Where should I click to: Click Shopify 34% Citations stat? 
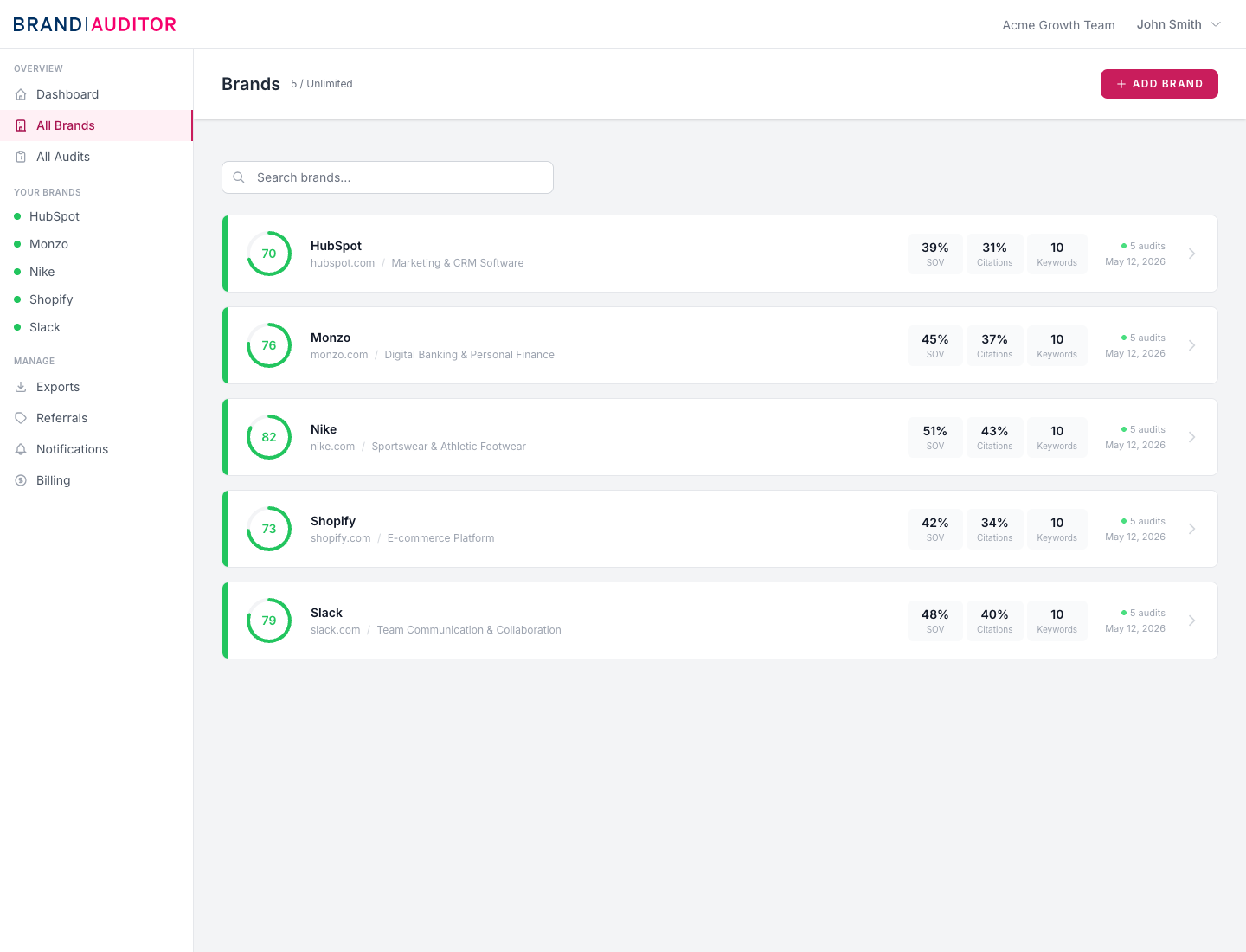tap(995, 529)
